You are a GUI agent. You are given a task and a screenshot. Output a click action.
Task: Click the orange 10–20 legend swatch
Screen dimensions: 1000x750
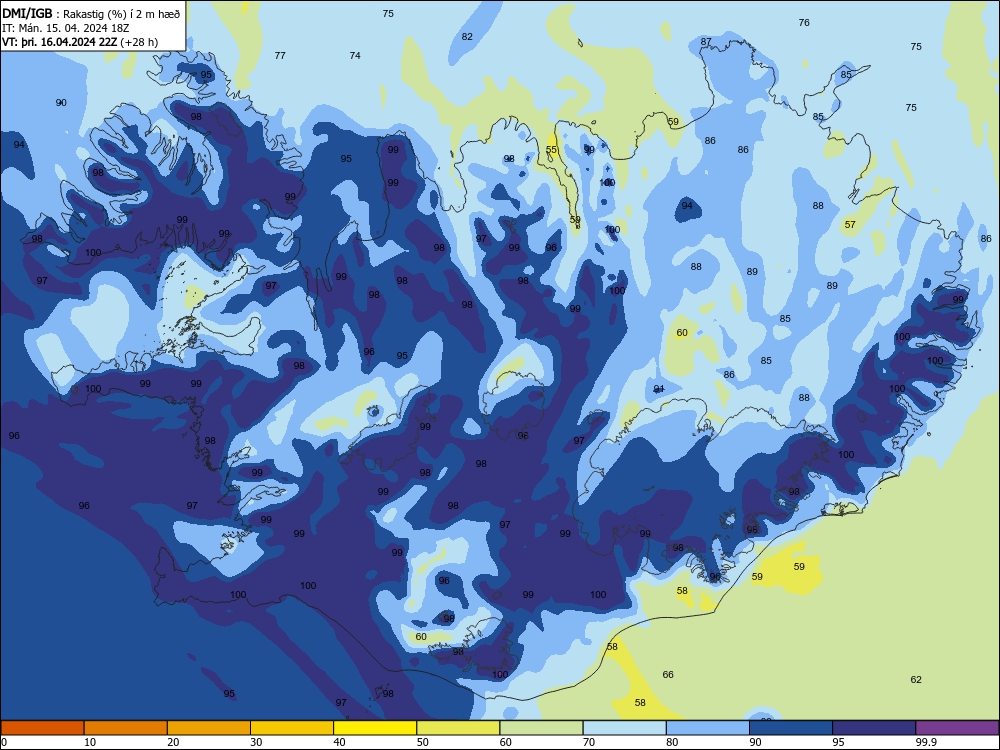click(126, 728)
